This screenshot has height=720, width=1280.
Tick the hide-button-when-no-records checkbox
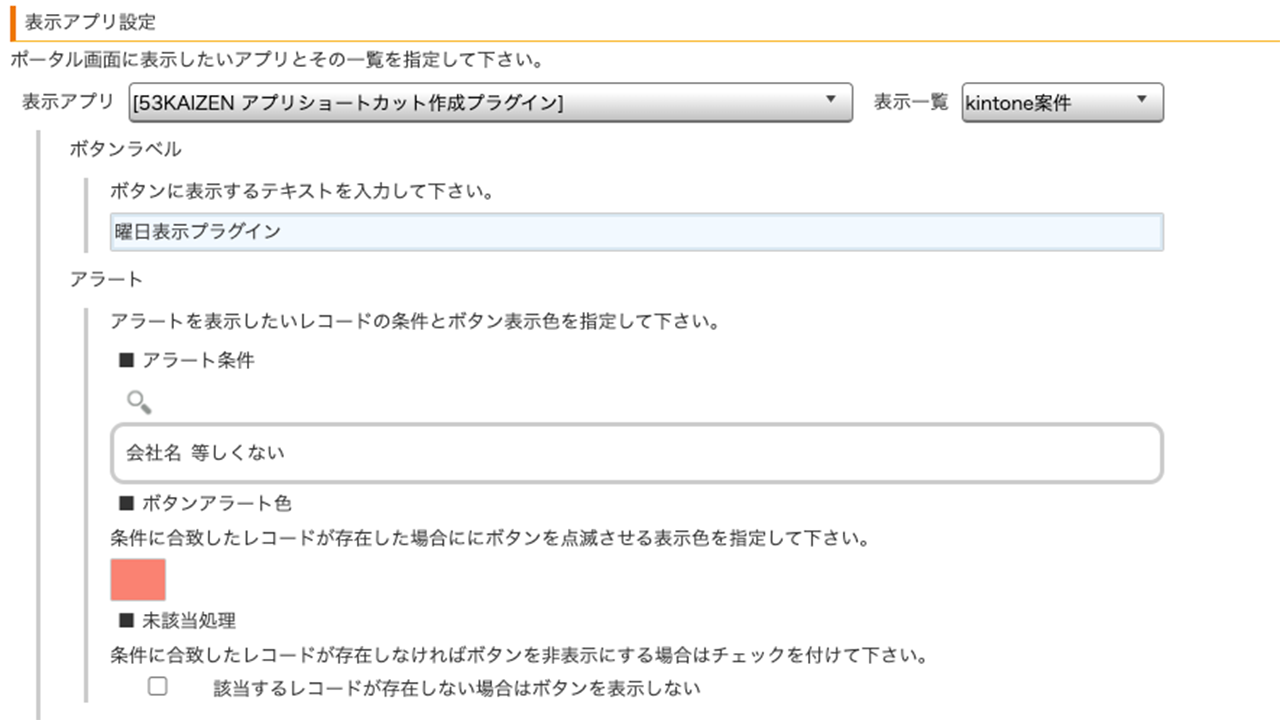(x=157, y=686)
